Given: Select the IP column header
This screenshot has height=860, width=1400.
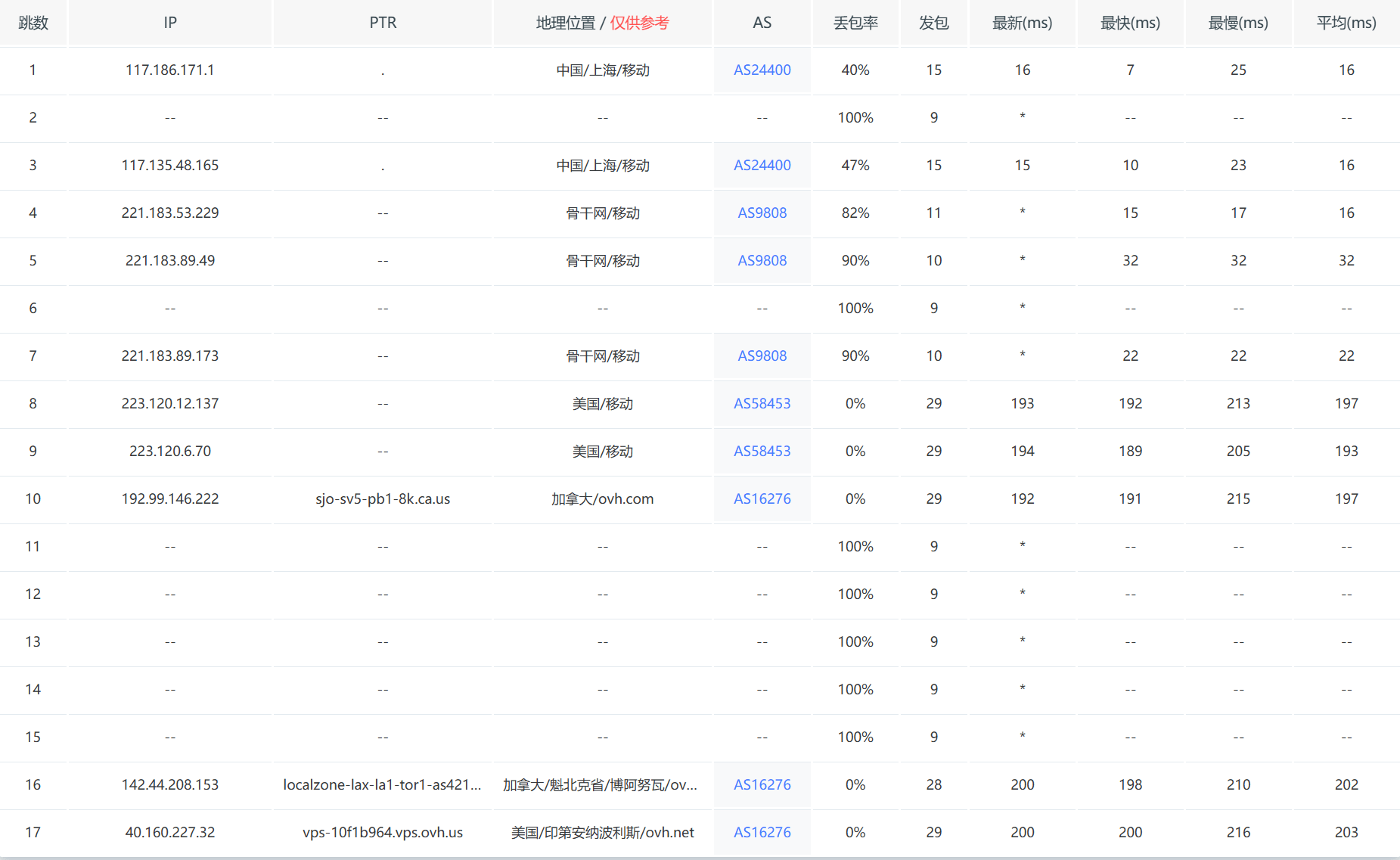Looking at the screenshot, I should coord(169,23).
